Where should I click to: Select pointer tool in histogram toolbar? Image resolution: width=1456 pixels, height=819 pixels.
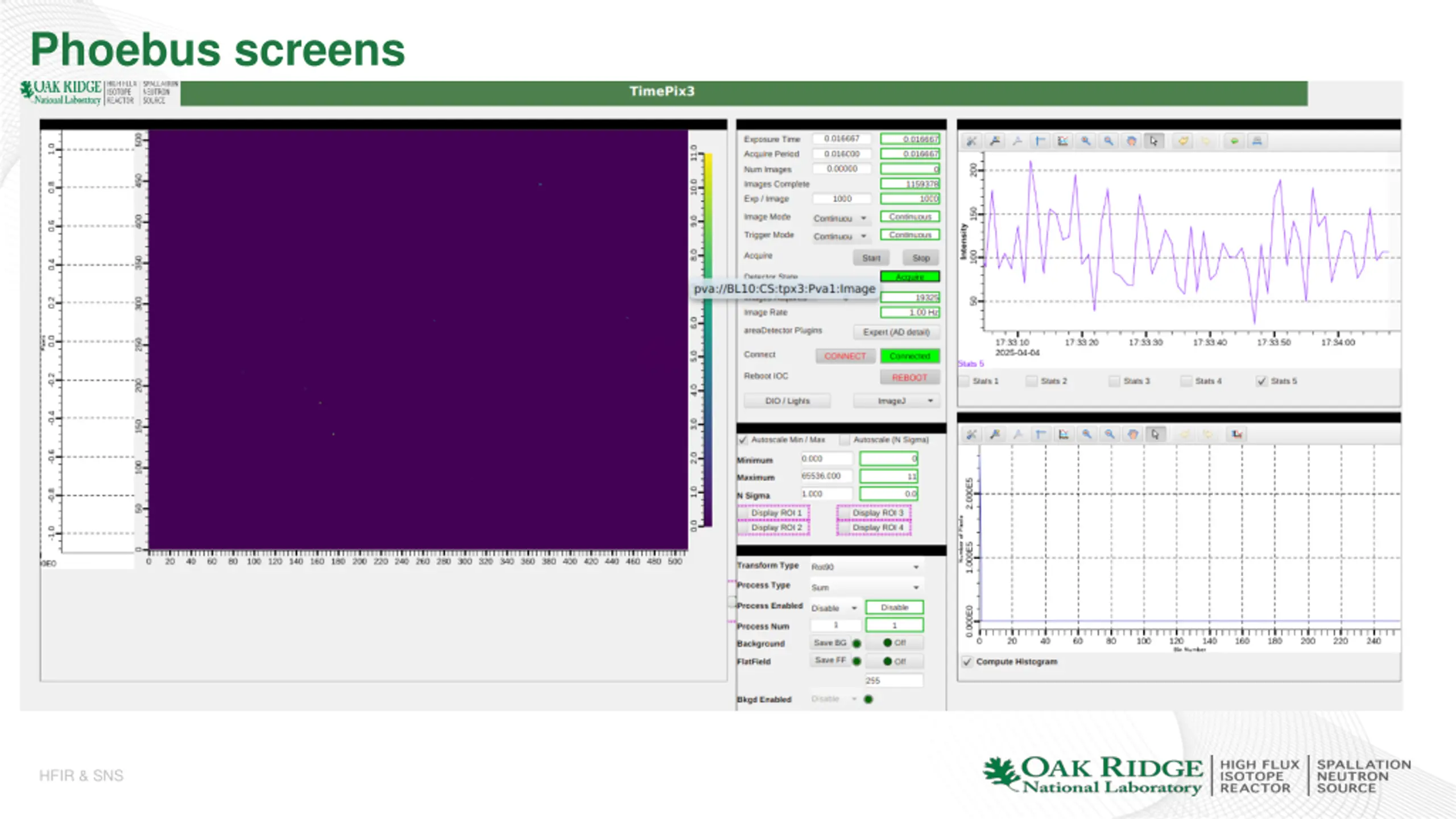point(1155,435)
